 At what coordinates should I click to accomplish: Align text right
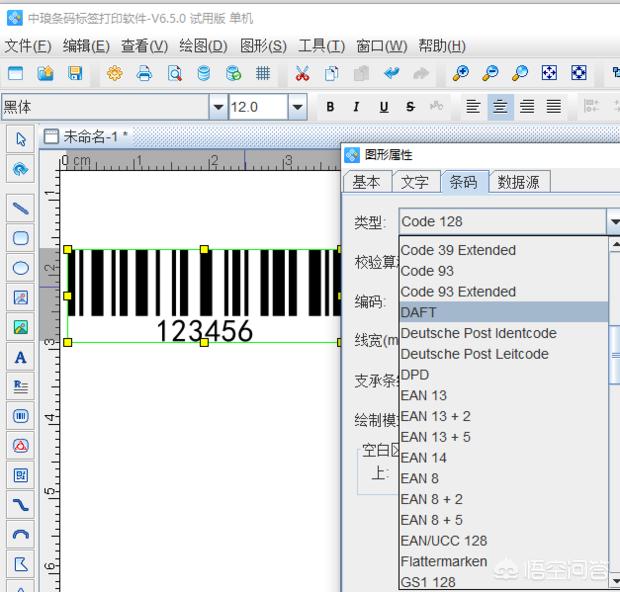pos(527,107)
